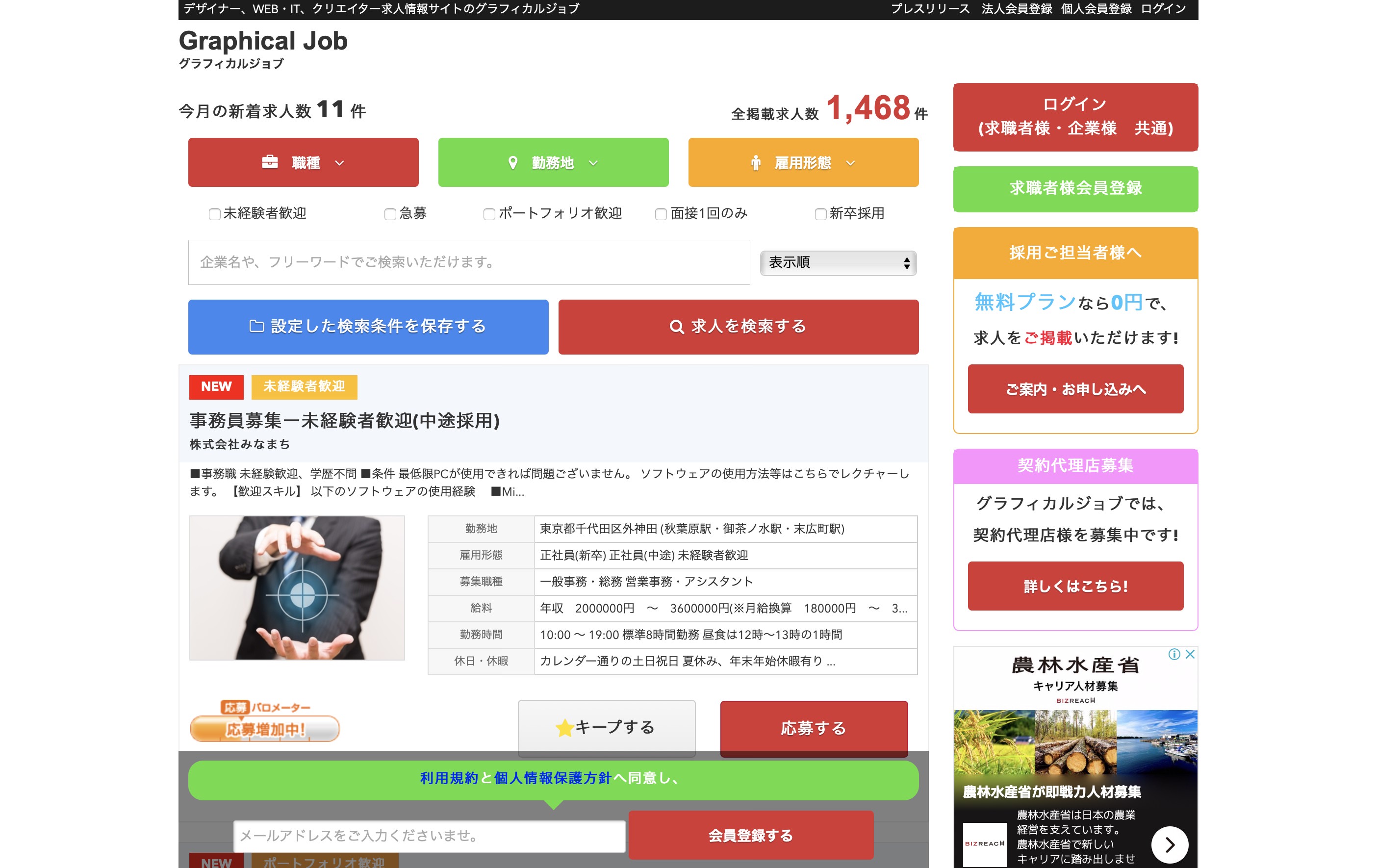Click キープする button
Image resolution: width=1377 pixels, height=868 pixels.
pyautogui.click(x=607, y=728)
